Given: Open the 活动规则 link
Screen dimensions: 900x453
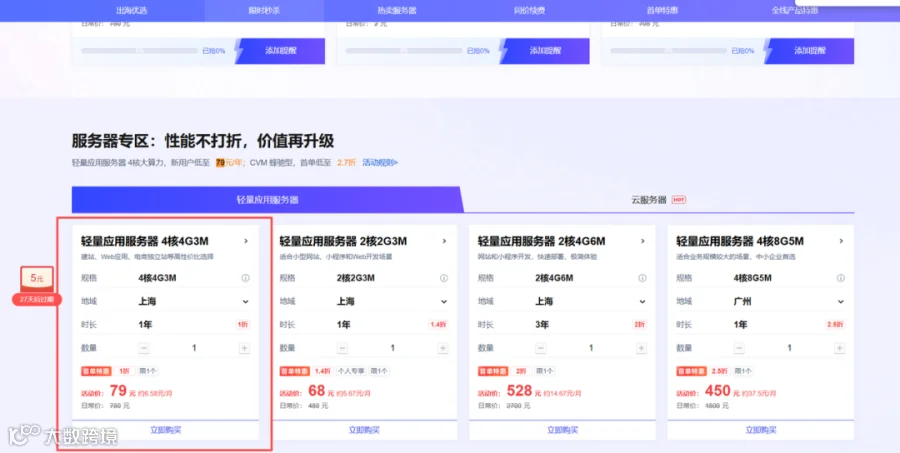Looking at the screenshot, I should point(380,162).
